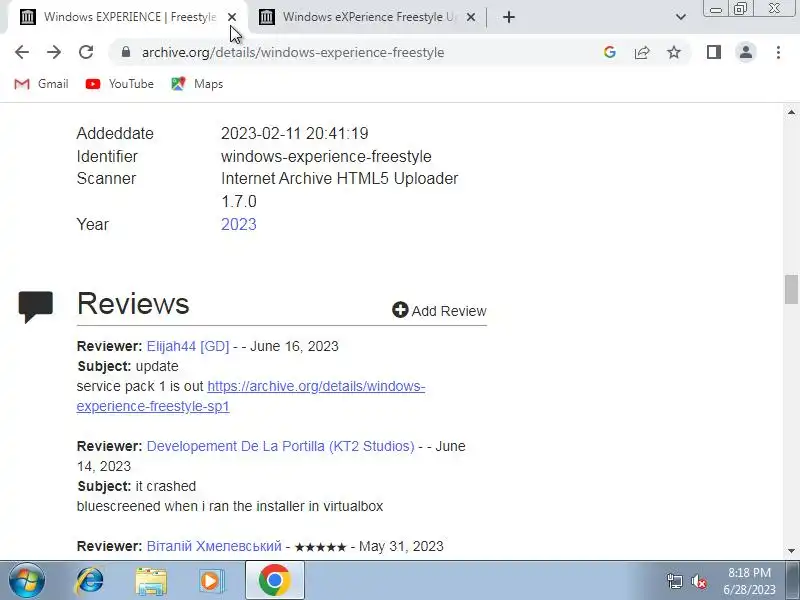Launch Internet Explorer from taskbar
The image size is (800, 600).
point(89,581)
